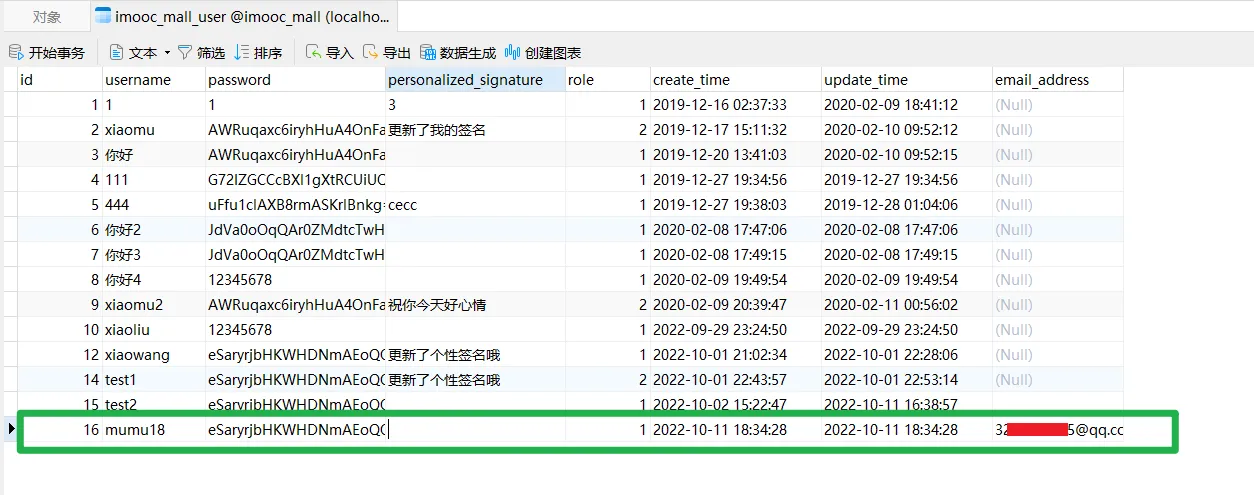The width and height of the screenshot is (1254, 495).
Task: Click the signature cell in the xiaowang row
Action: pos(475,355)
